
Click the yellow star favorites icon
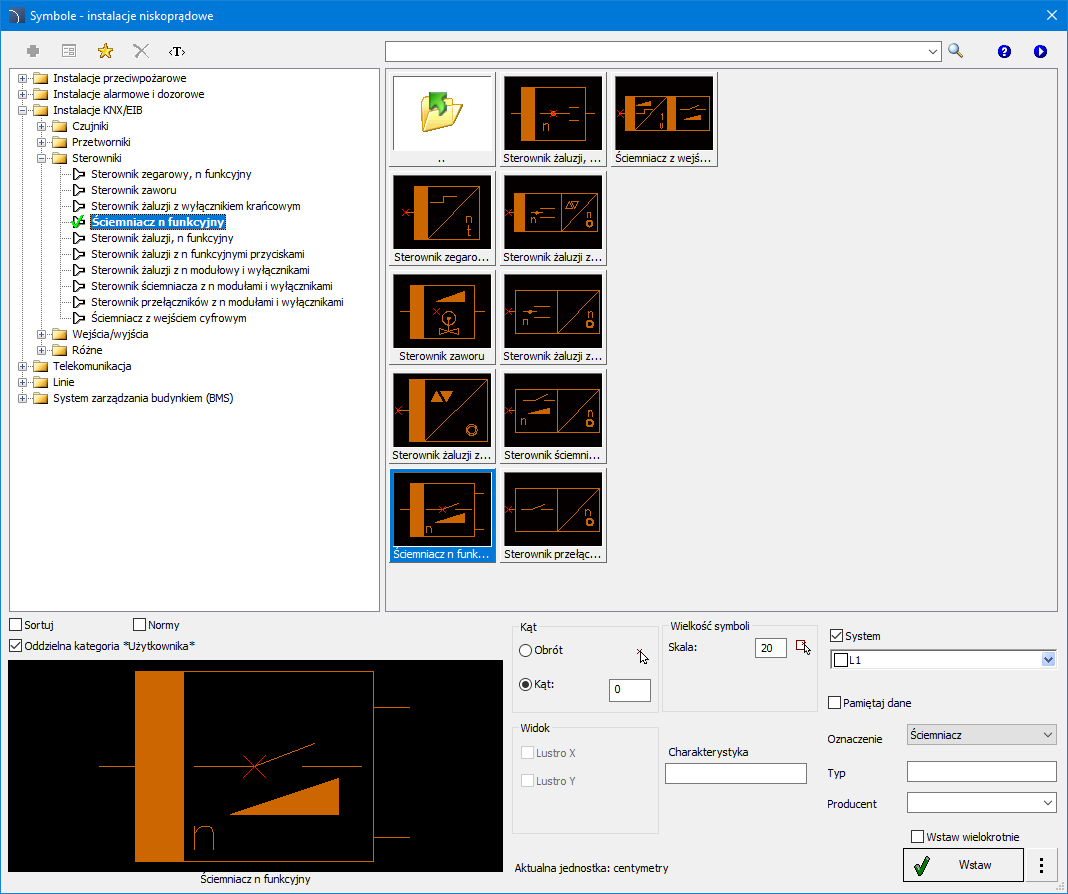click(x=104, y=51)
